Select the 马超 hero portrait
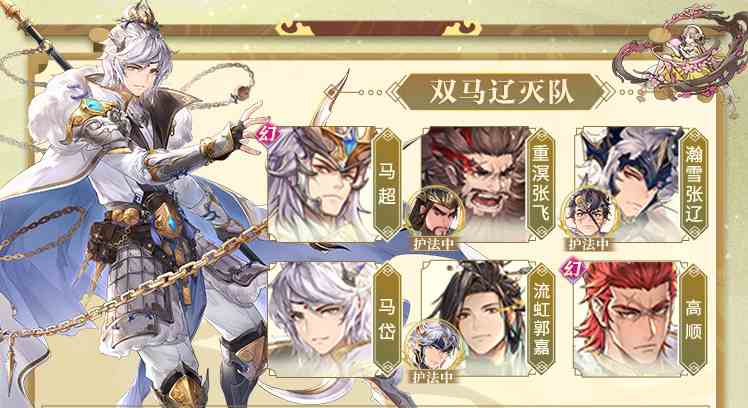Viewport: 748px width, 408px height. [x=321, y=184]
